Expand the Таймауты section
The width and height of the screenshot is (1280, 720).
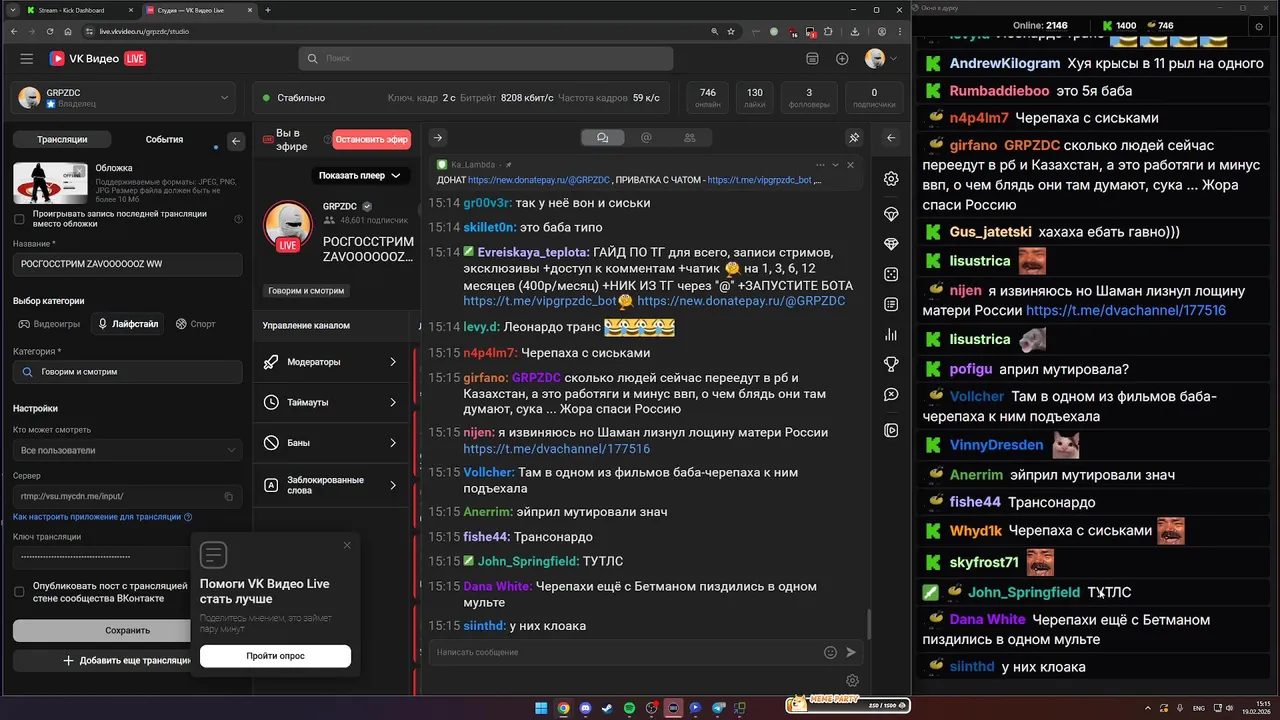(x=333, y=402)
